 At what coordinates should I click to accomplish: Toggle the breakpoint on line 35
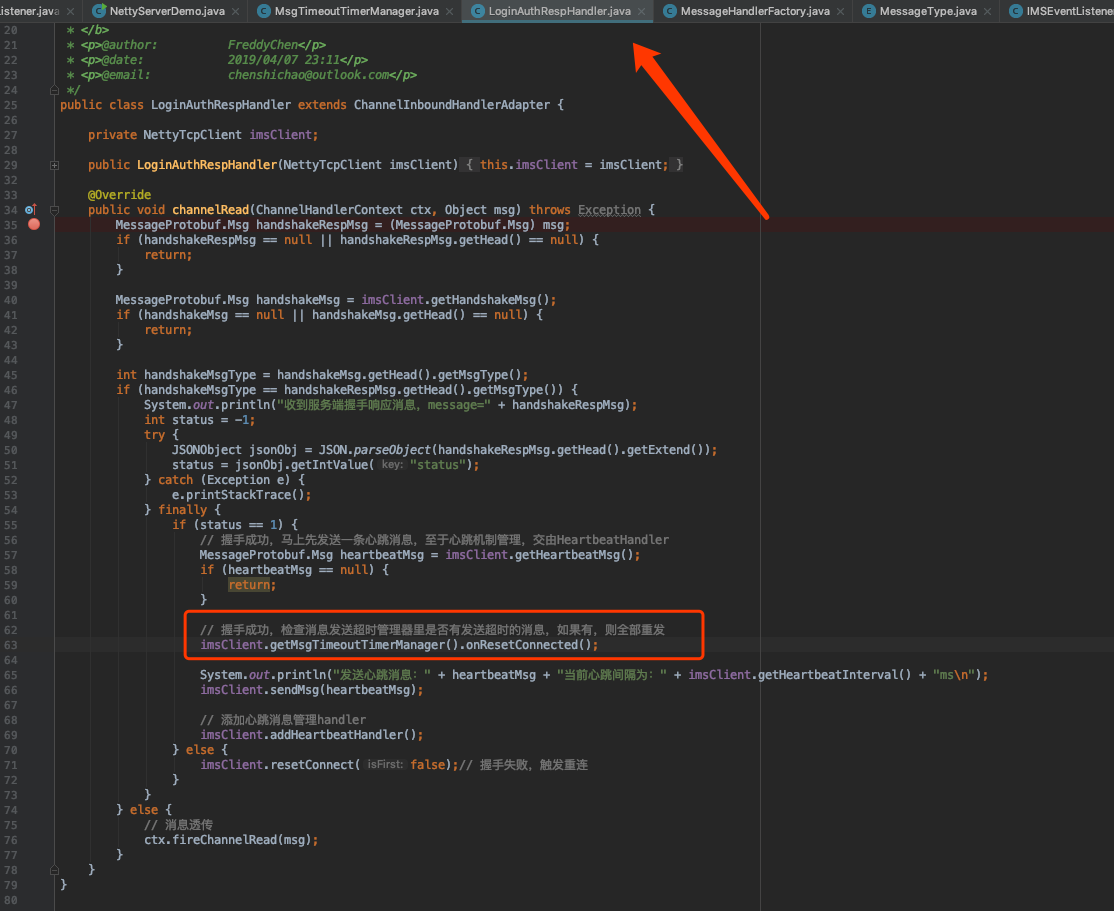pos(33,224)
